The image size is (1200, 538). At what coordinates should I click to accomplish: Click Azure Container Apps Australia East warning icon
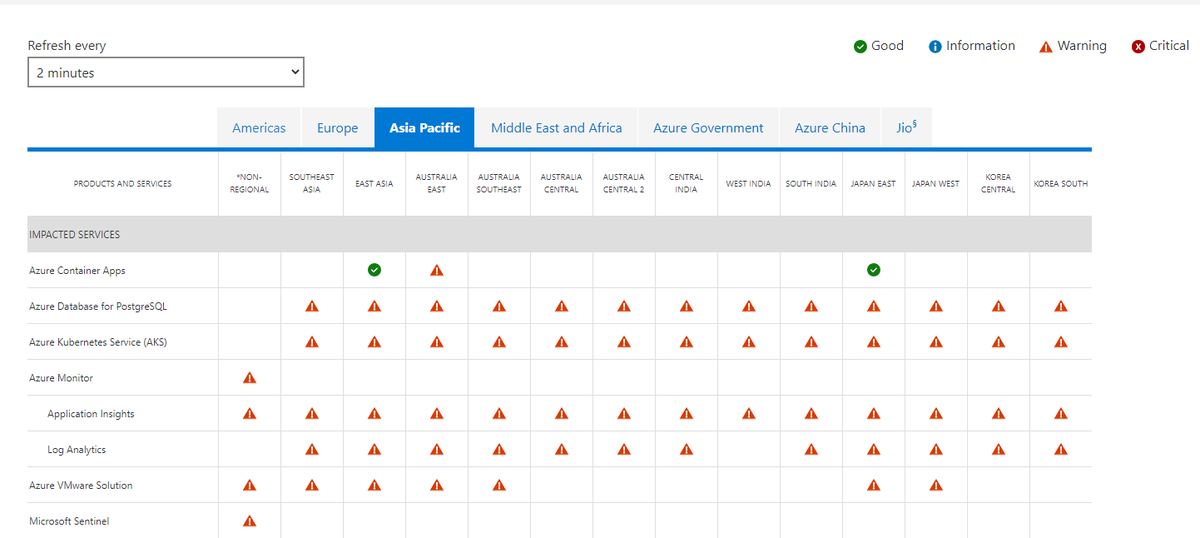tap(436, 270)
